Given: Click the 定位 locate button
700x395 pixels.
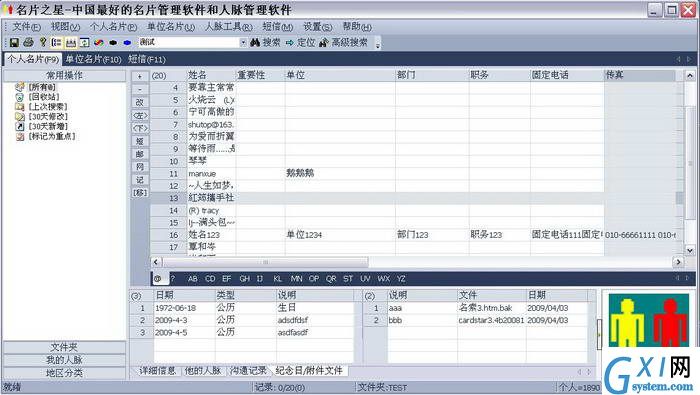Looking at the screenshot, I should pyautogui.click(x=300, y=42).
